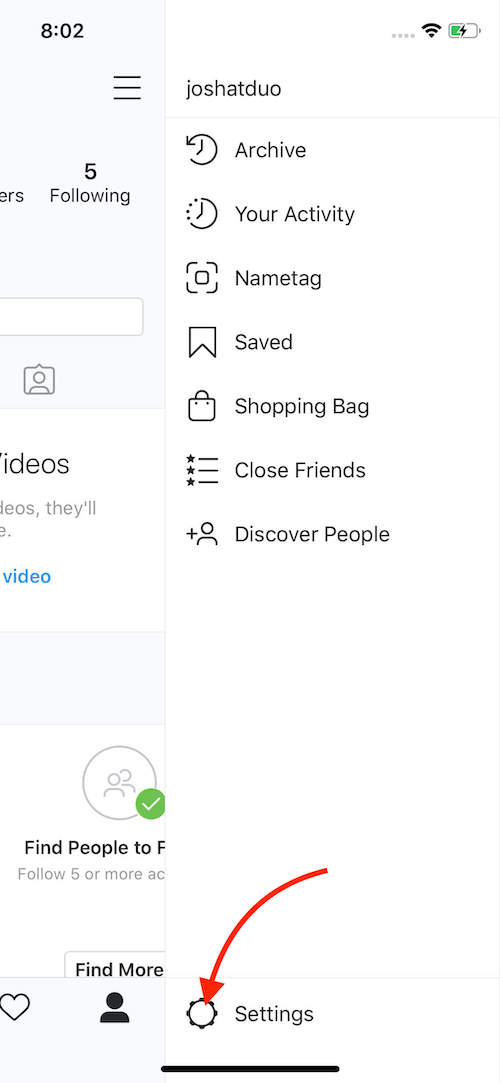Tap the Shopping Bag icon

click(202, 405)
